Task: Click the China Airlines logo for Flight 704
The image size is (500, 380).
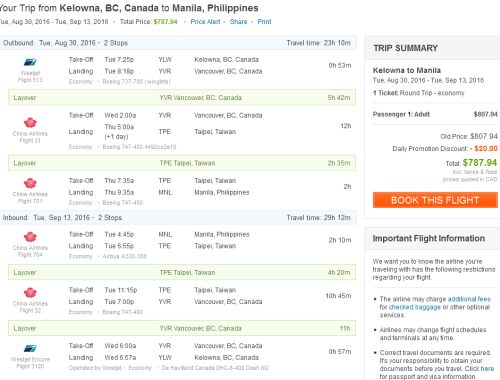Action: [30, 237]
